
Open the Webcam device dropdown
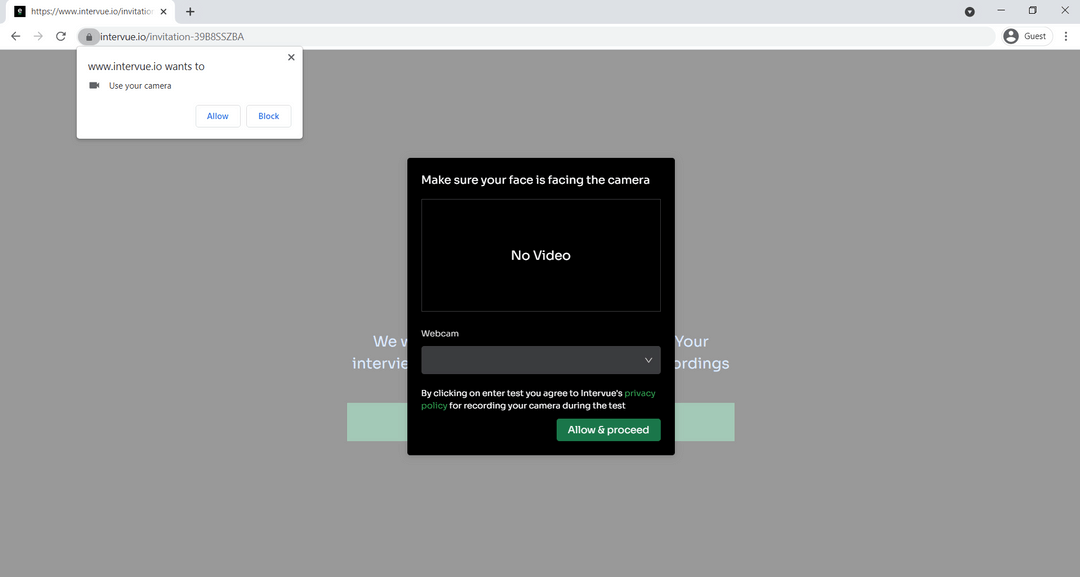coord(540,359)
